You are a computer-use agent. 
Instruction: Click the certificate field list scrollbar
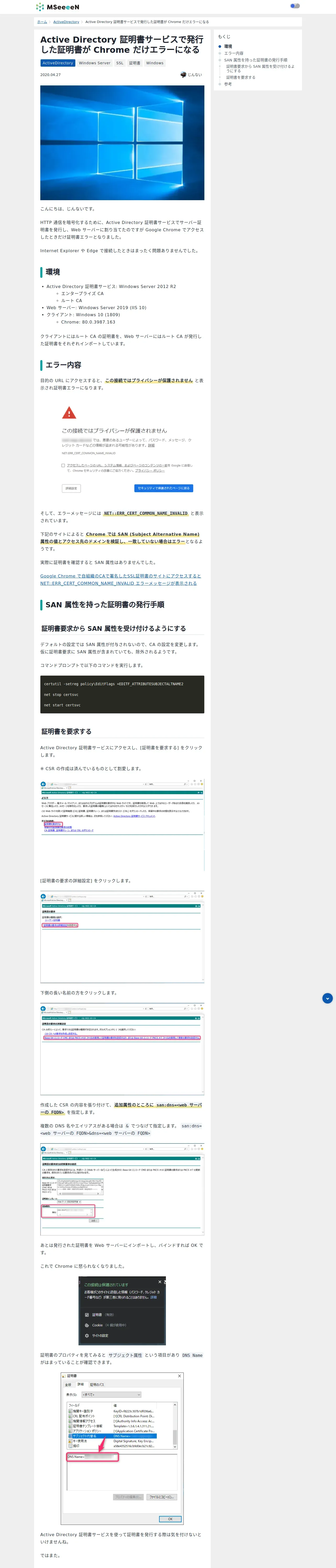coord(176,1426)
